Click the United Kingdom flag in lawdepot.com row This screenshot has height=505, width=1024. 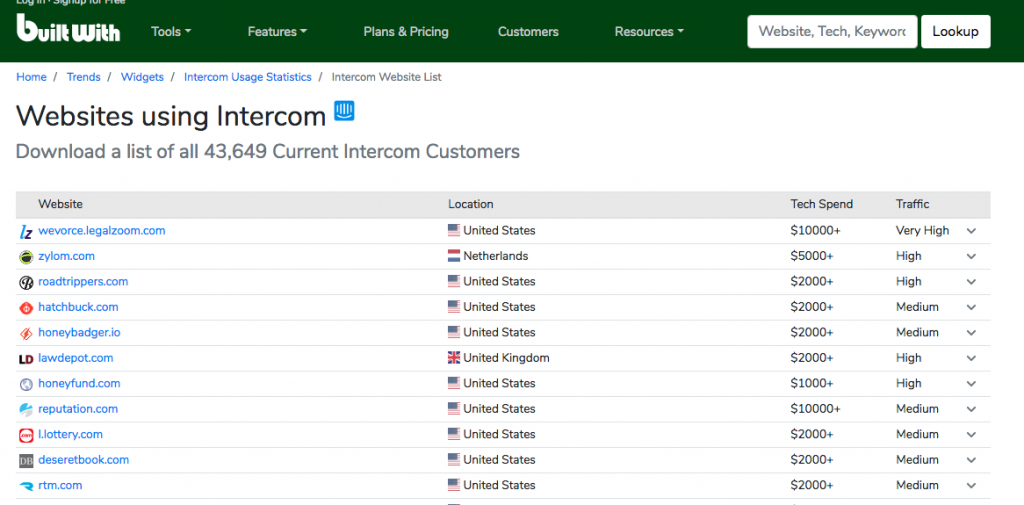point(454,358)
